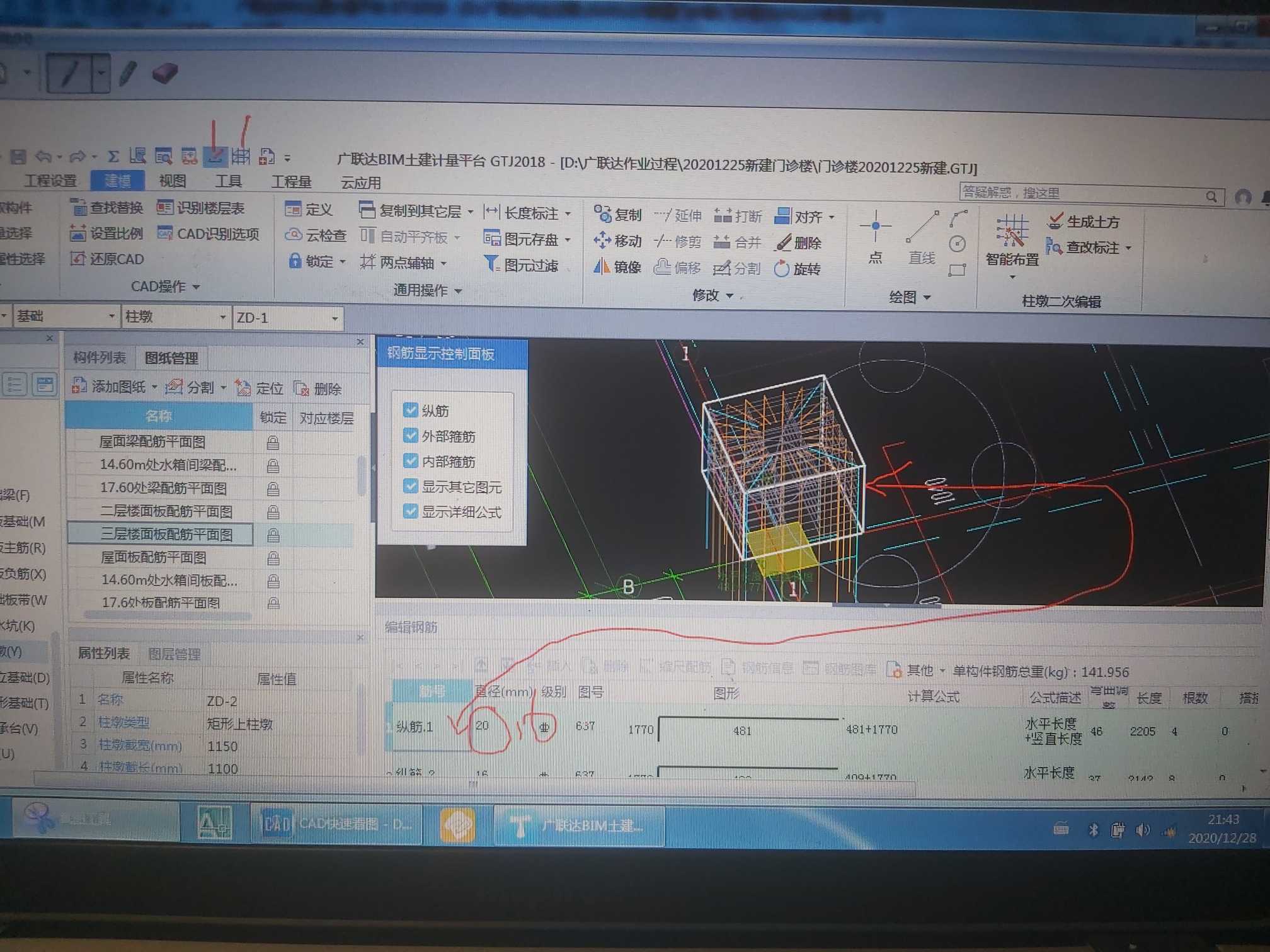Open the 工程量 ribbon tab

click(x=292, y=182)
